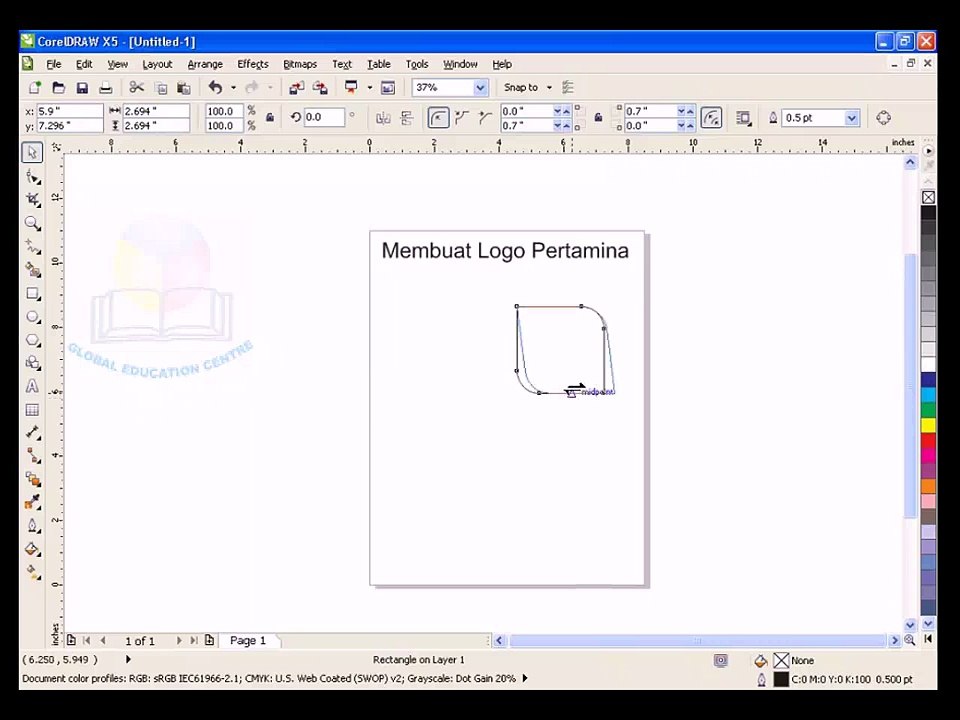The width and height of the screenshot is (960, 720).
Task: Select the Smart Fill tool
Action: click(32, 269)
